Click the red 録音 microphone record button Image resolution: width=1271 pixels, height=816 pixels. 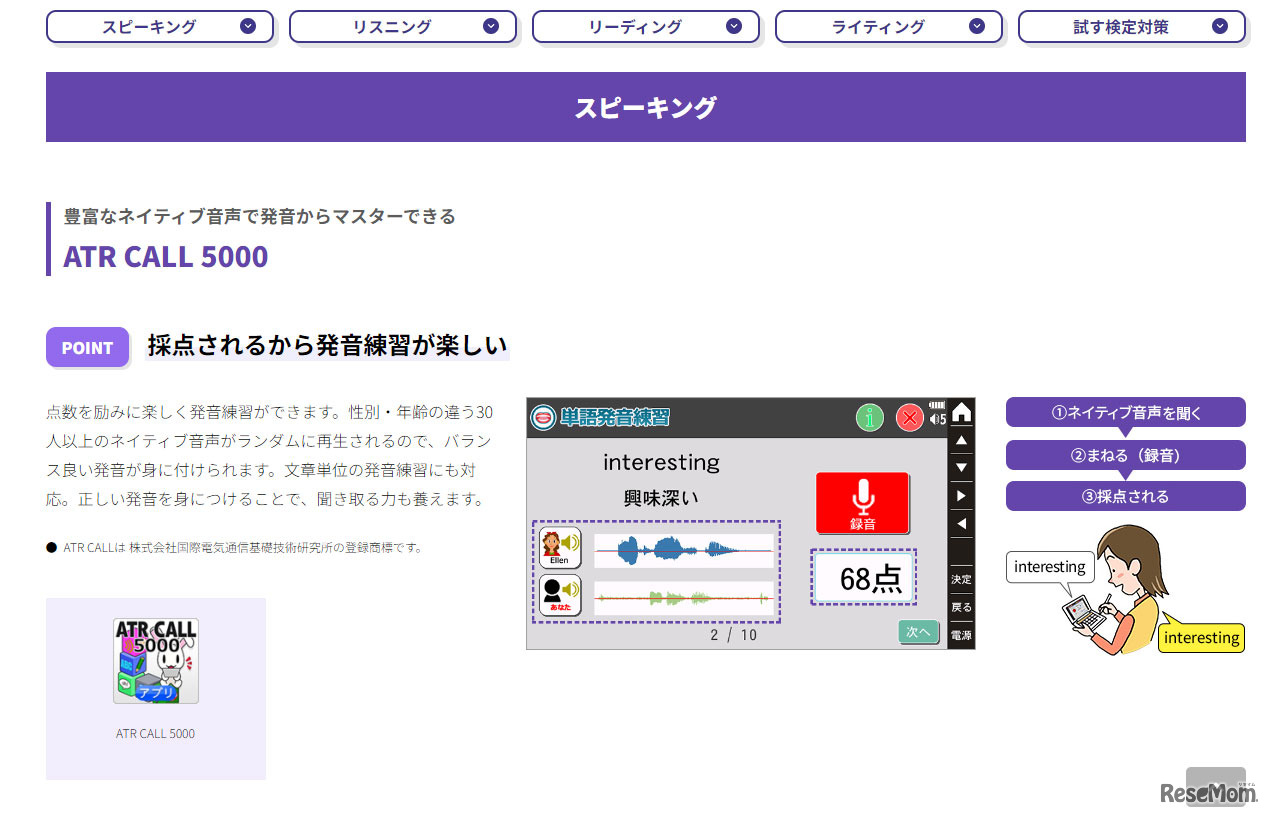[862, 503]
